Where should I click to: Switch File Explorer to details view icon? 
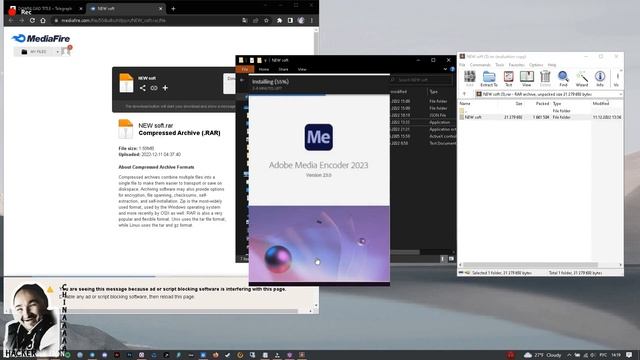point(443,259)
